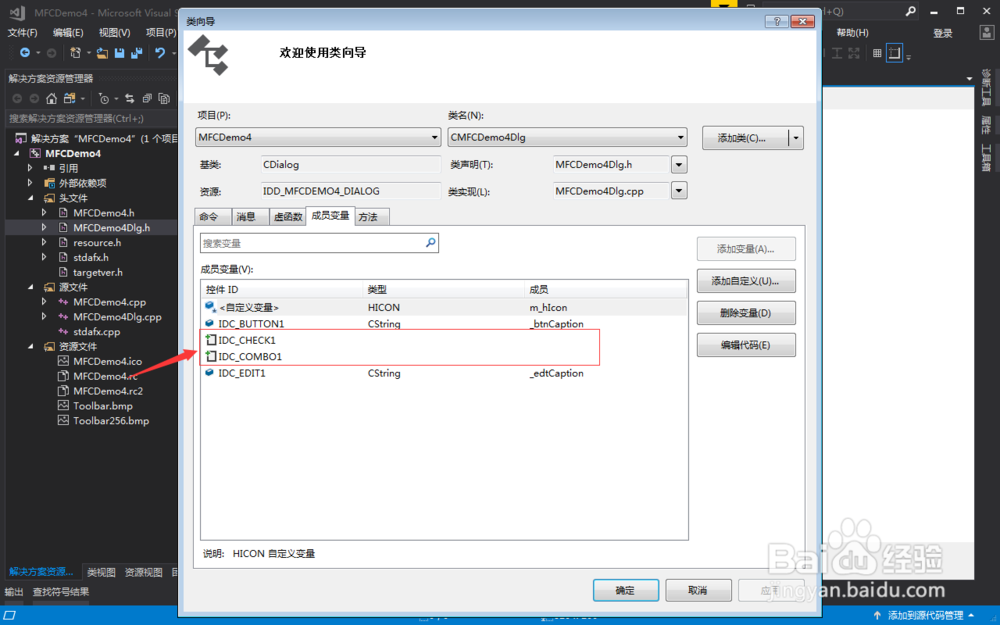Click the Open File folder icon
This screenshot has width=1000, height=625.
coord(102,53)
